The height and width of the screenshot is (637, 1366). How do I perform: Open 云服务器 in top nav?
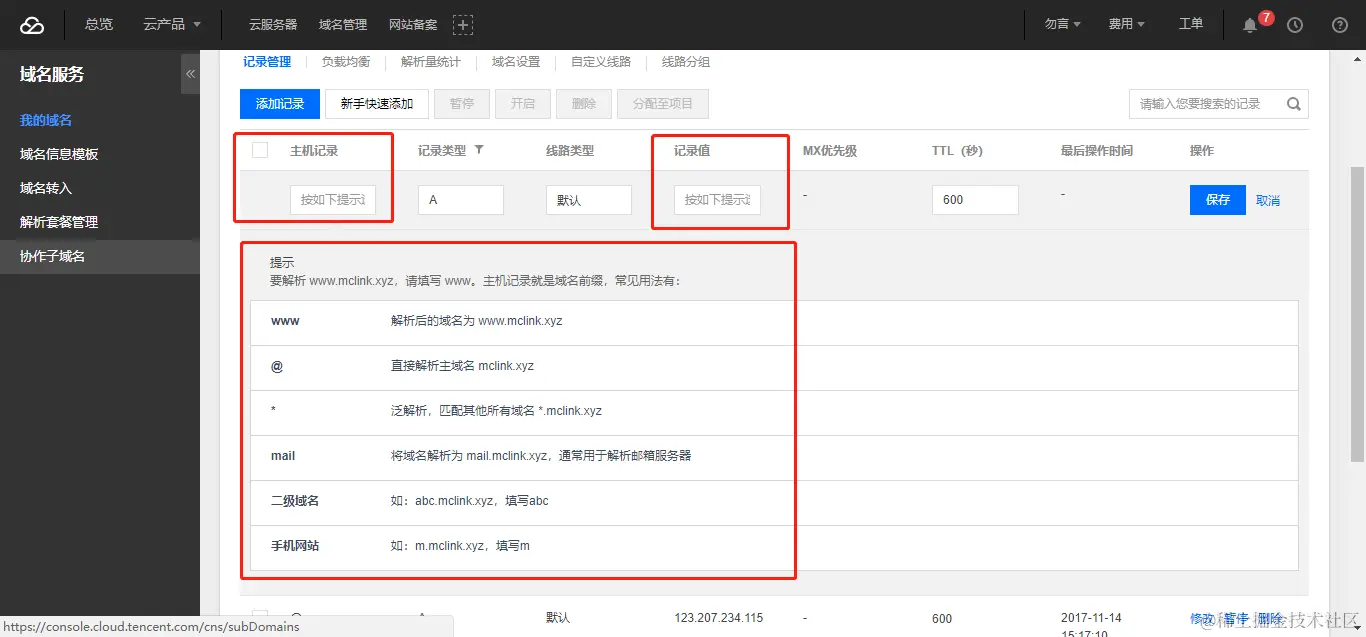point(273,24)
